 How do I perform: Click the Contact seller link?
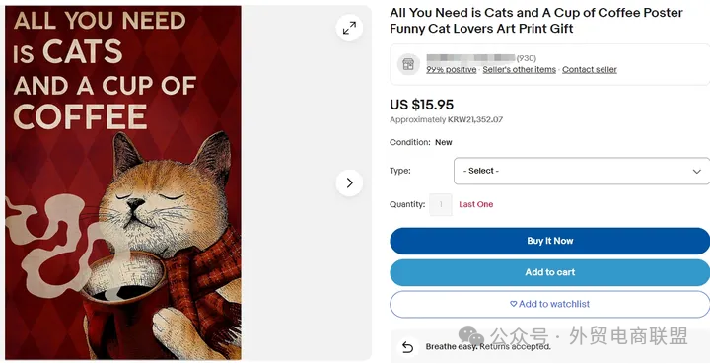pyautogui.click(x=589, y=70)
